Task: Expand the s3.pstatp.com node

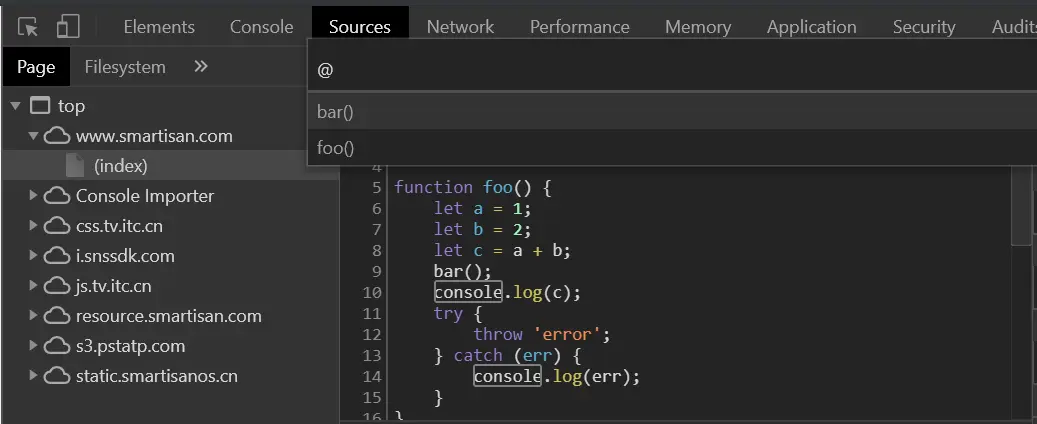Action: point(33,346)
